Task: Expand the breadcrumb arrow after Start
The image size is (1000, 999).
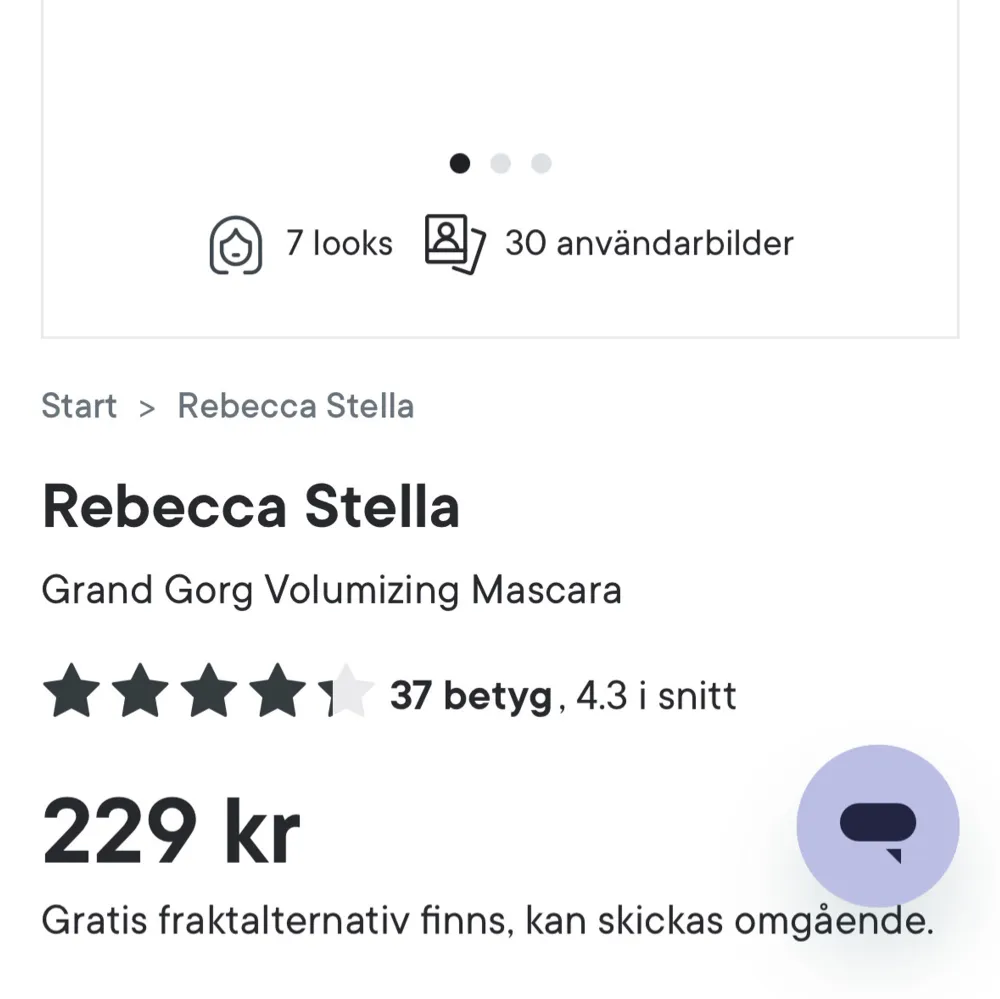Action: pyautogui.click(x=148, y=407)
